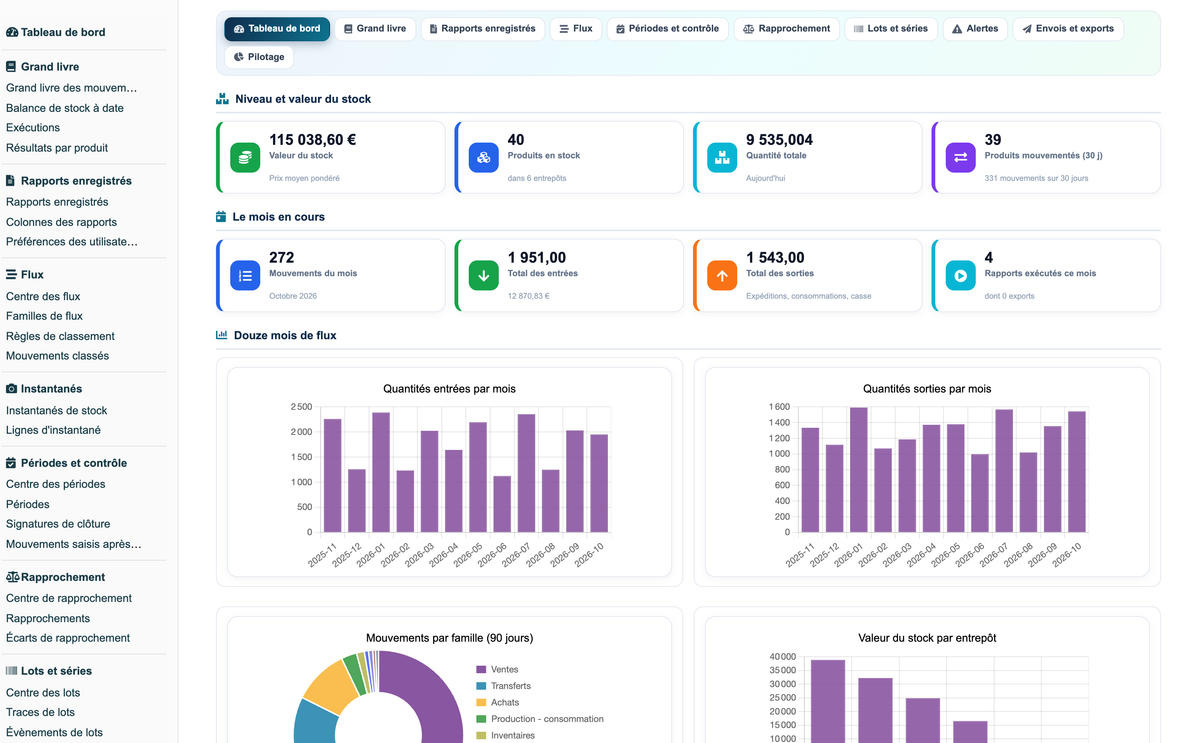Viewport: 1200px width, 743px height.
Task: Click the gauge icon beside sidebar Tableau de bord
Action: 12,32
